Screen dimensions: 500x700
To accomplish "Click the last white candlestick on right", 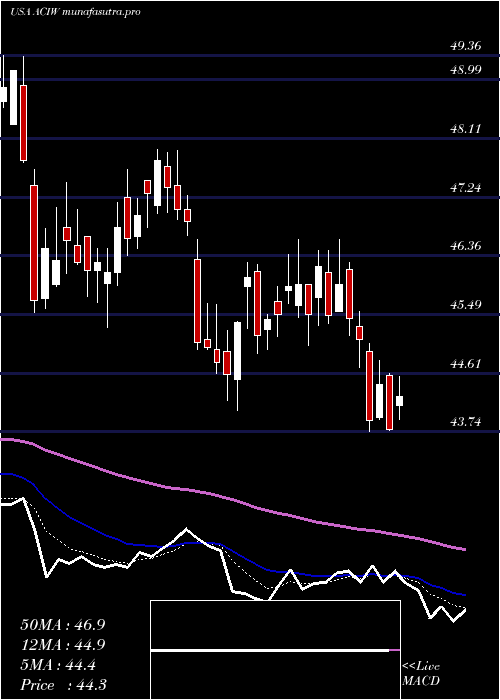I will coord(400,400).
